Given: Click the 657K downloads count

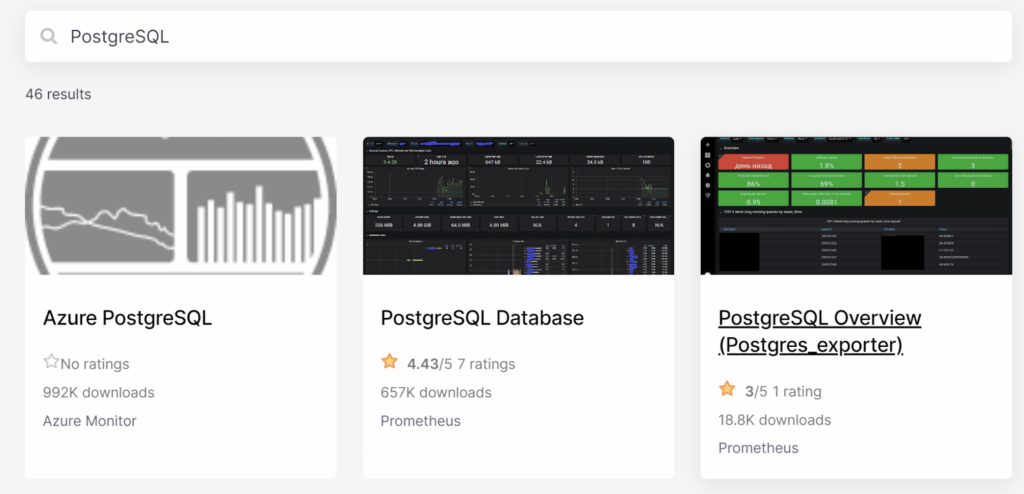Looking at the screenshot, I should tap(436, 392).
